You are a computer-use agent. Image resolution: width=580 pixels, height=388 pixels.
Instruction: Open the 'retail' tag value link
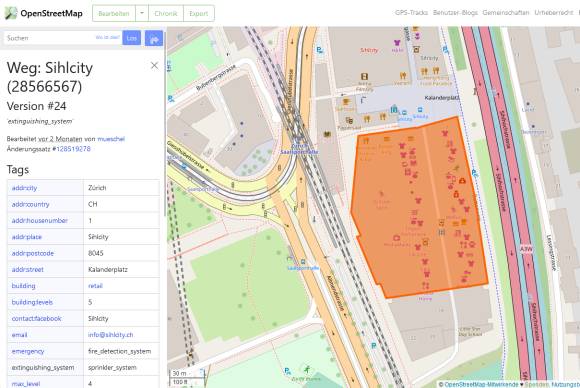[x=95, y=286]
